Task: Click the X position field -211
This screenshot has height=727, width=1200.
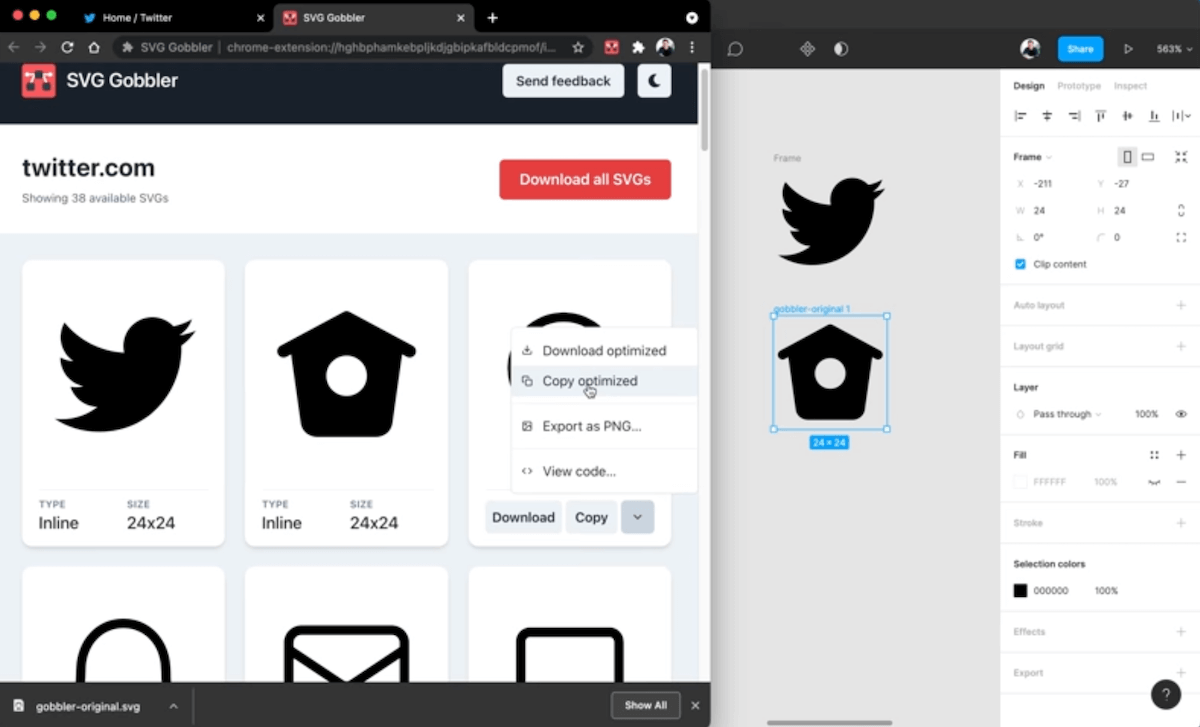Action: coord(1047,184)
